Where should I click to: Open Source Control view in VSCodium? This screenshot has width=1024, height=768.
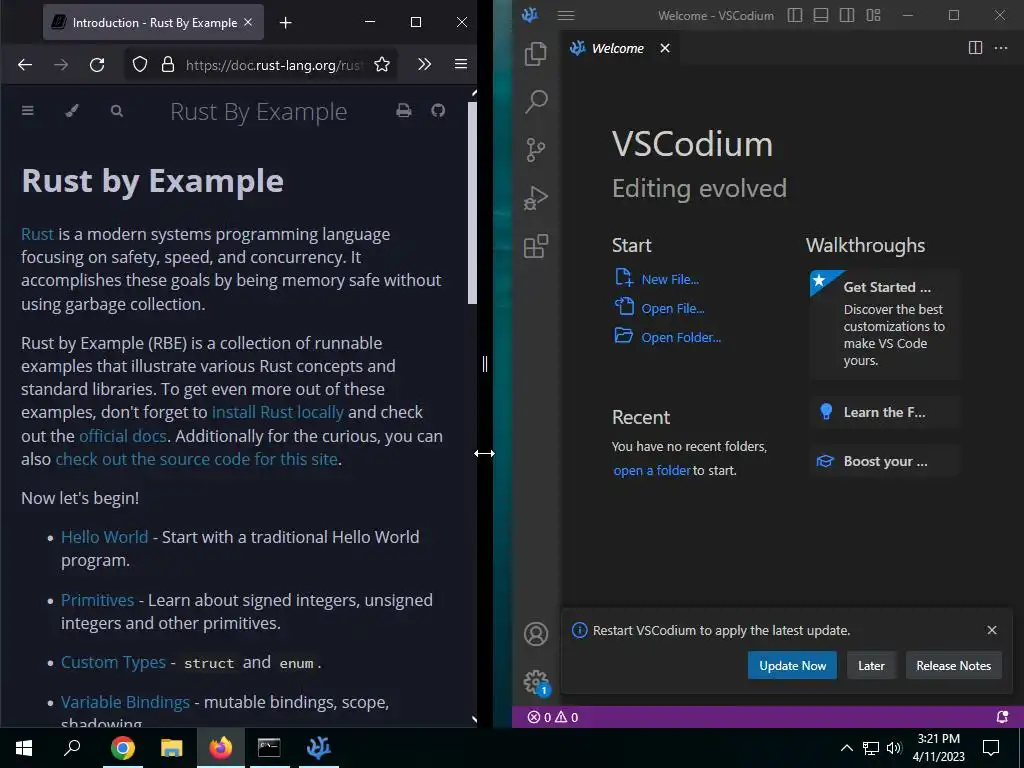pyautogui.click(x=536, y=150)
